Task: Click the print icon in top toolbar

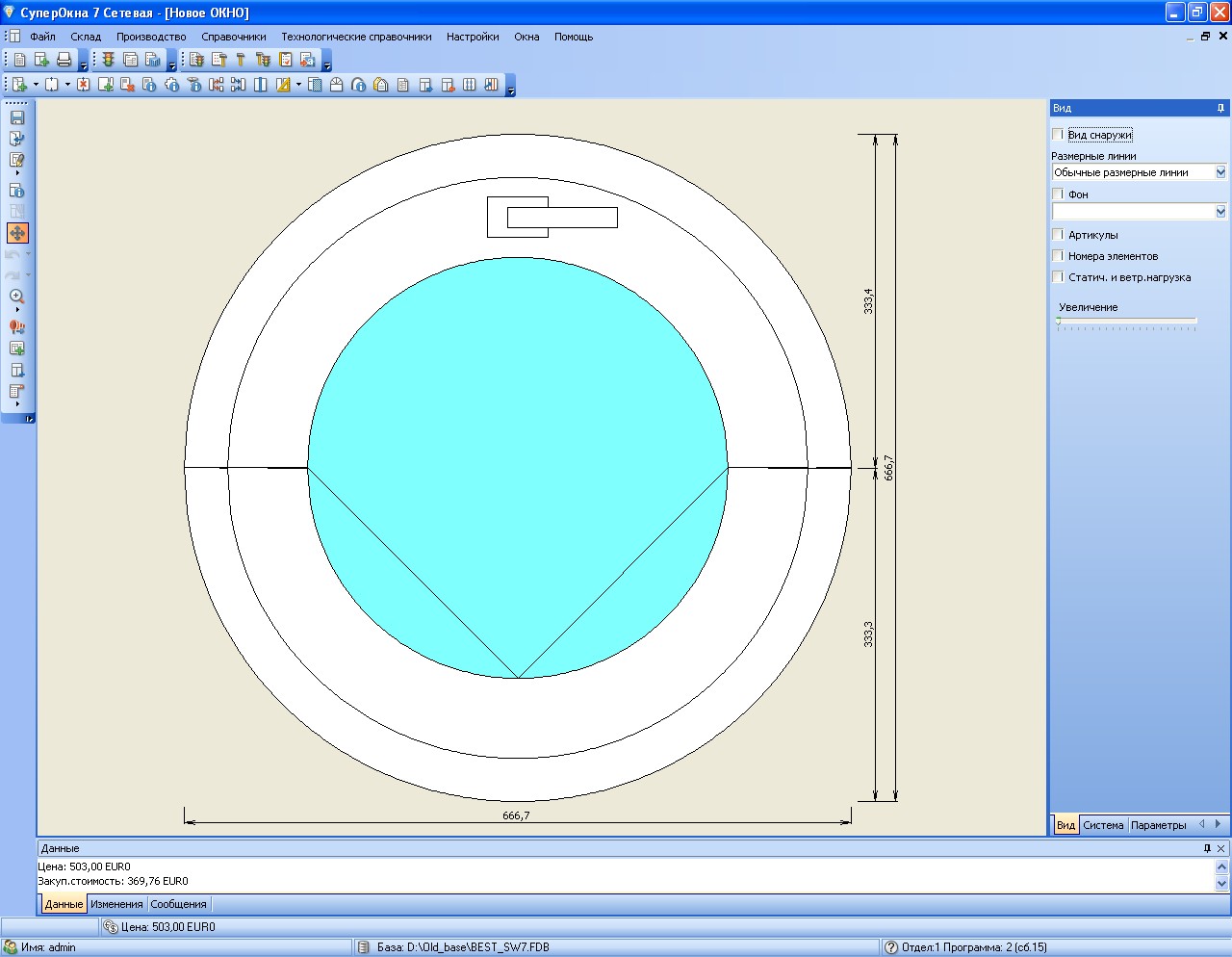Action: 64,60
